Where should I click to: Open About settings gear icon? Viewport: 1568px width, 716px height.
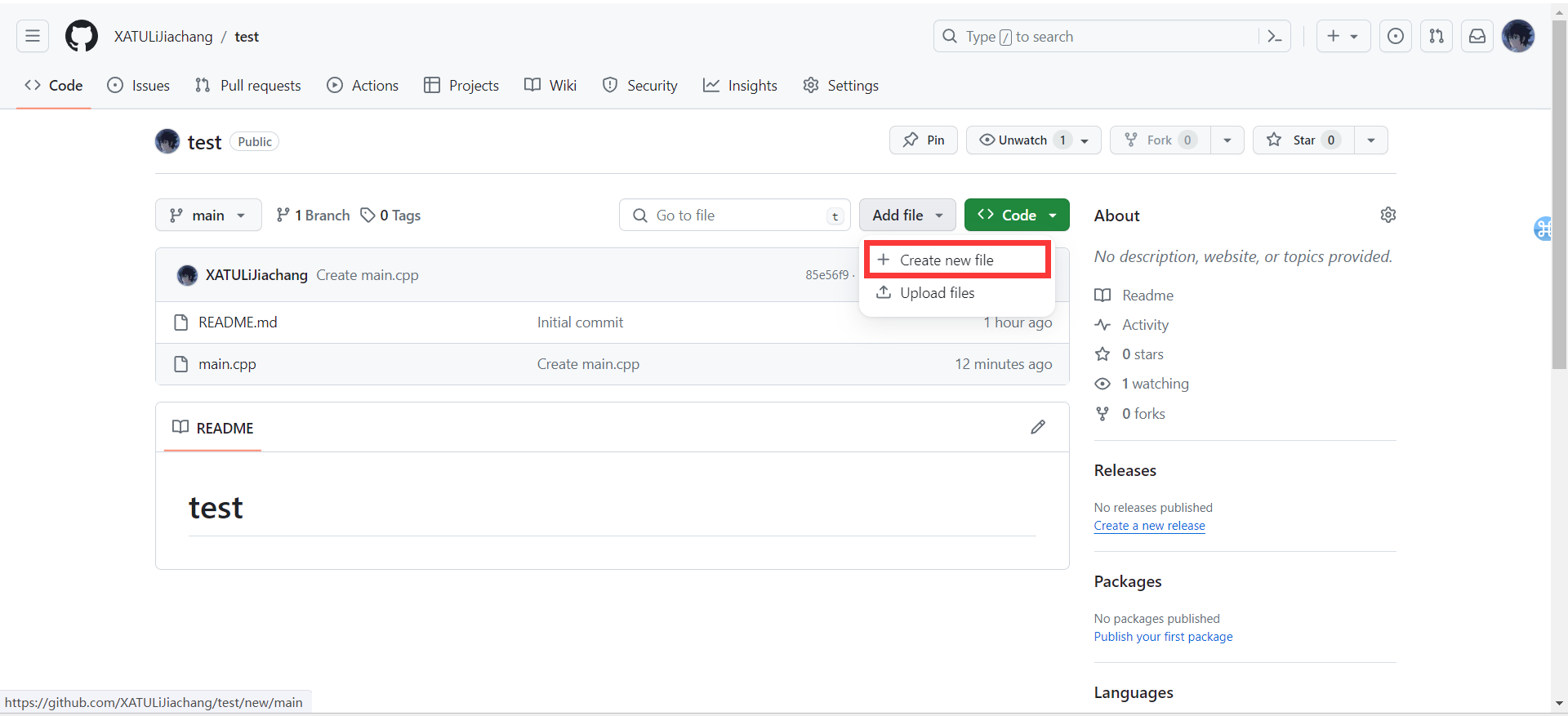[1388, 215]
